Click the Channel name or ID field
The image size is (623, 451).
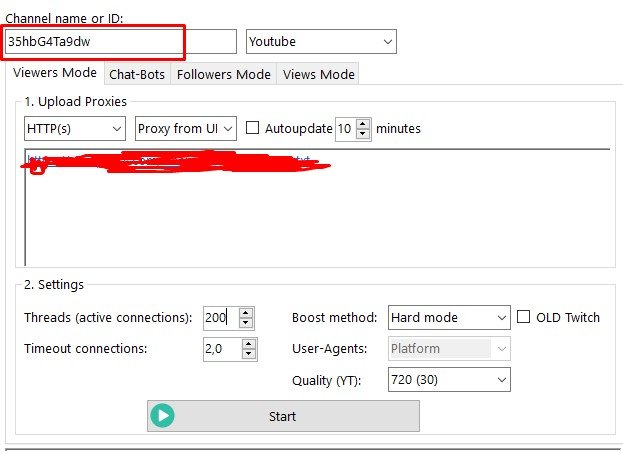tap(95, 42)
